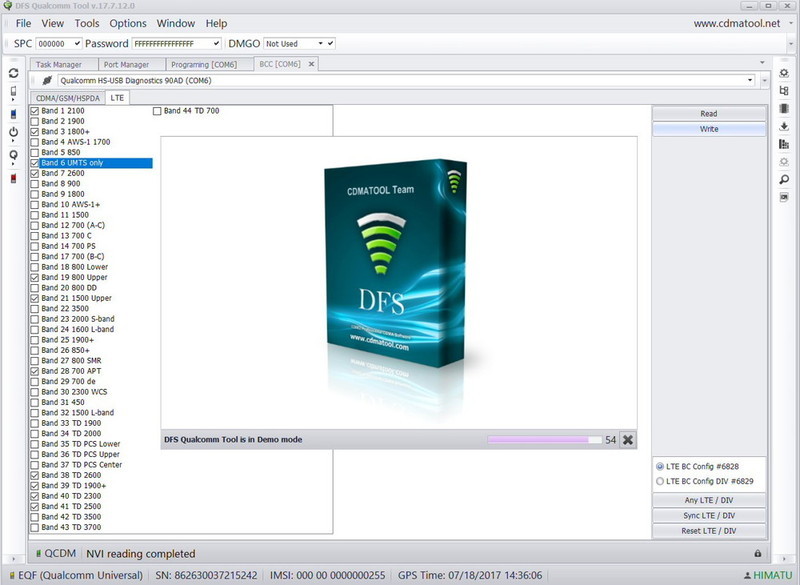Click the red phone icon in left sidebar
This screenshot has height=585, width=800.
pyautogui.click(x=13, y=178)
